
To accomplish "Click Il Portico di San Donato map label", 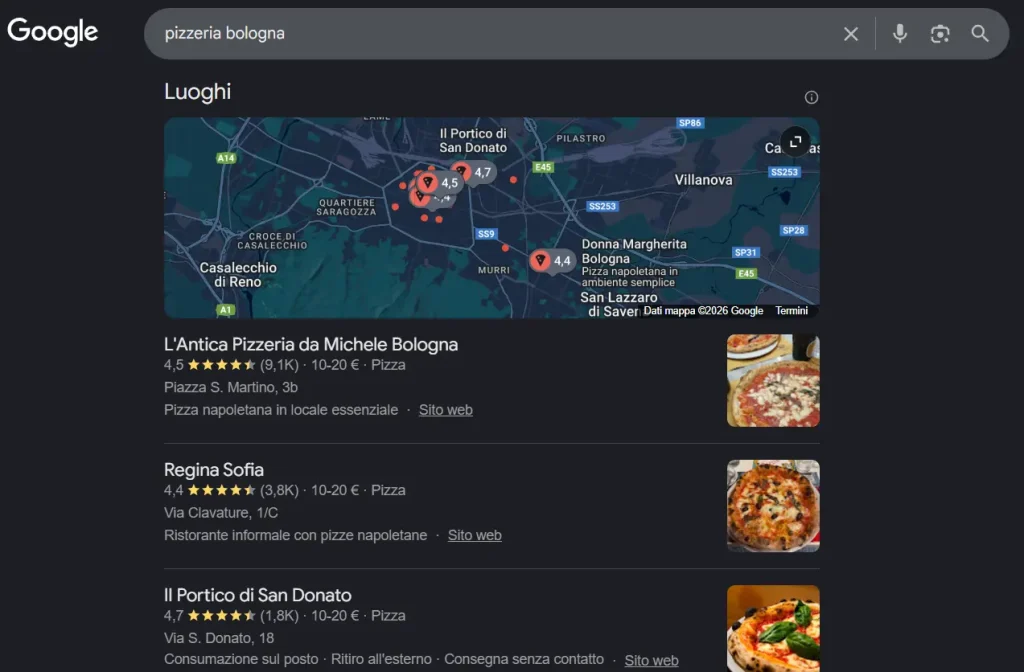I will point(473,140).
